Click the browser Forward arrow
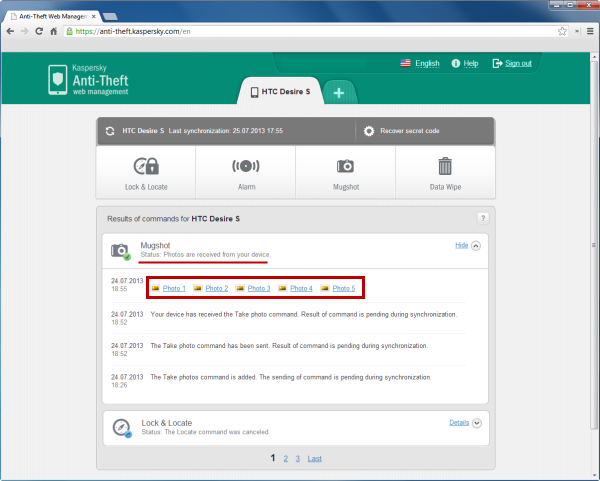 [x=24, y=31]
